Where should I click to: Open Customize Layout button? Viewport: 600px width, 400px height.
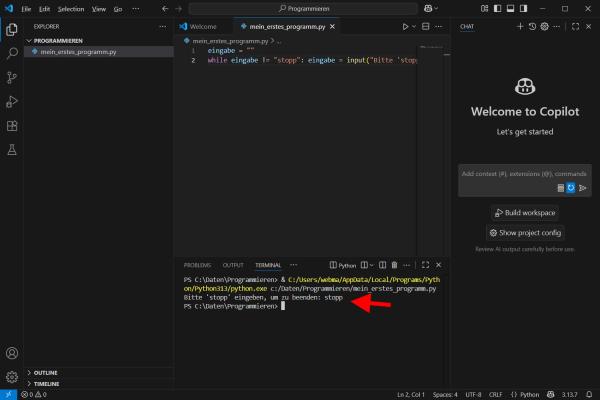(484, 8)
